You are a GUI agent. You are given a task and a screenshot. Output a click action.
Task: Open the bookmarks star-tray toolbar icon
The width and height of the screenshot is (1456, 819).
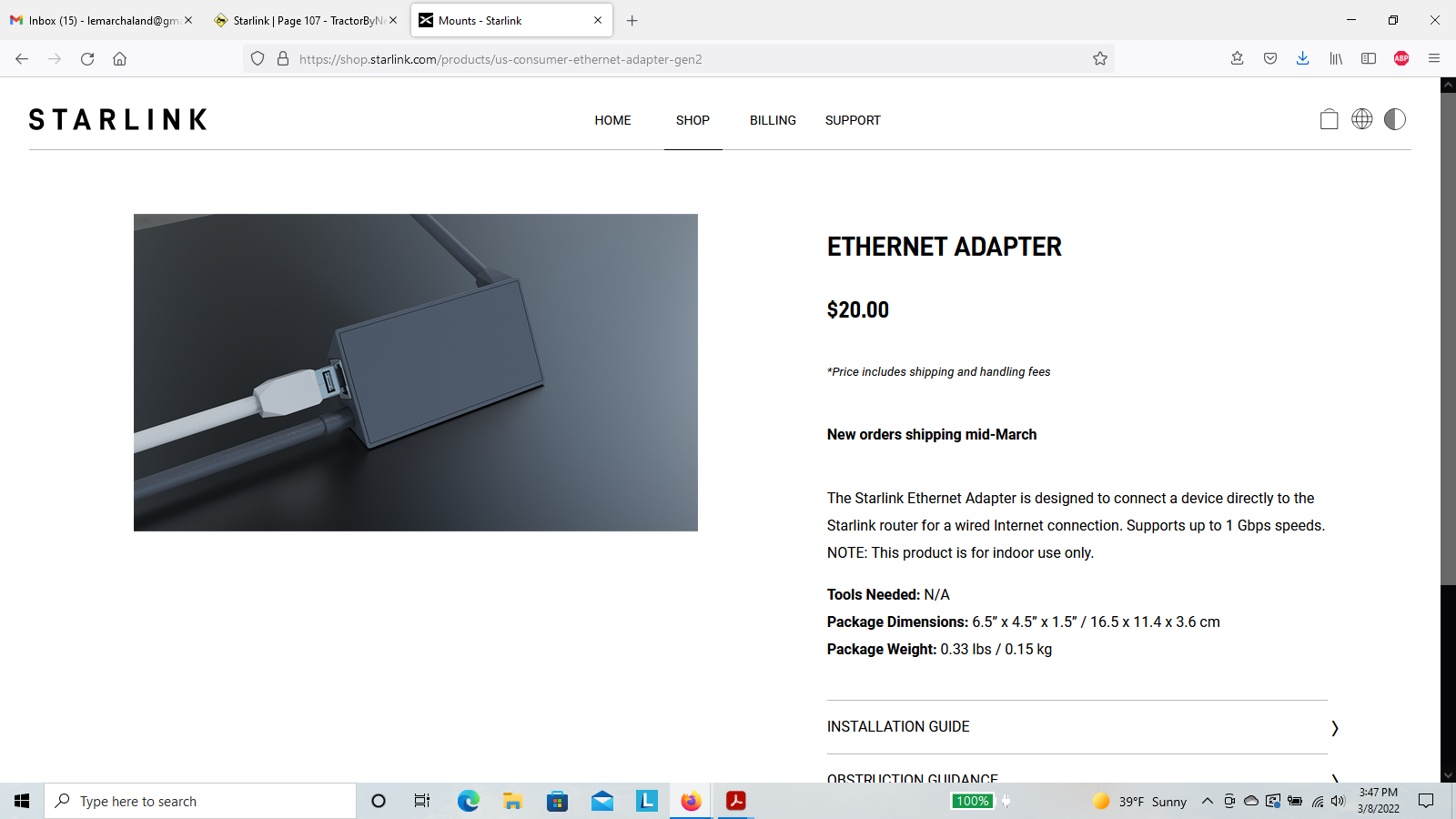coord(1238,59)
